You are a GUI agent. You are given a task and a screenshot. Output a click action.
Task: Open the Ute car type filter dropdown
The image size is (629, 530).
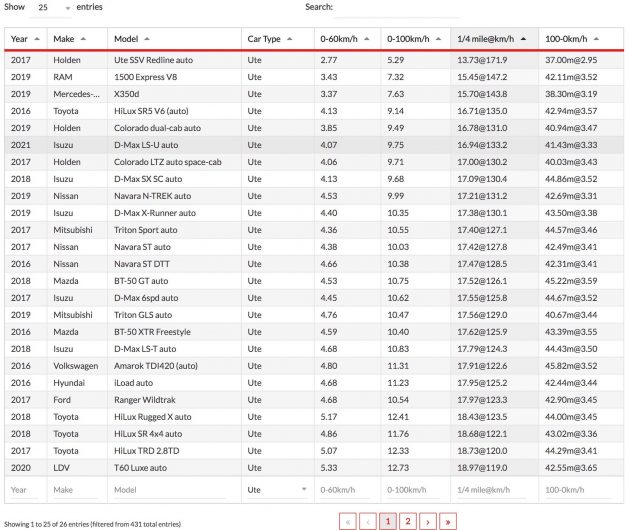pos(277,489)
